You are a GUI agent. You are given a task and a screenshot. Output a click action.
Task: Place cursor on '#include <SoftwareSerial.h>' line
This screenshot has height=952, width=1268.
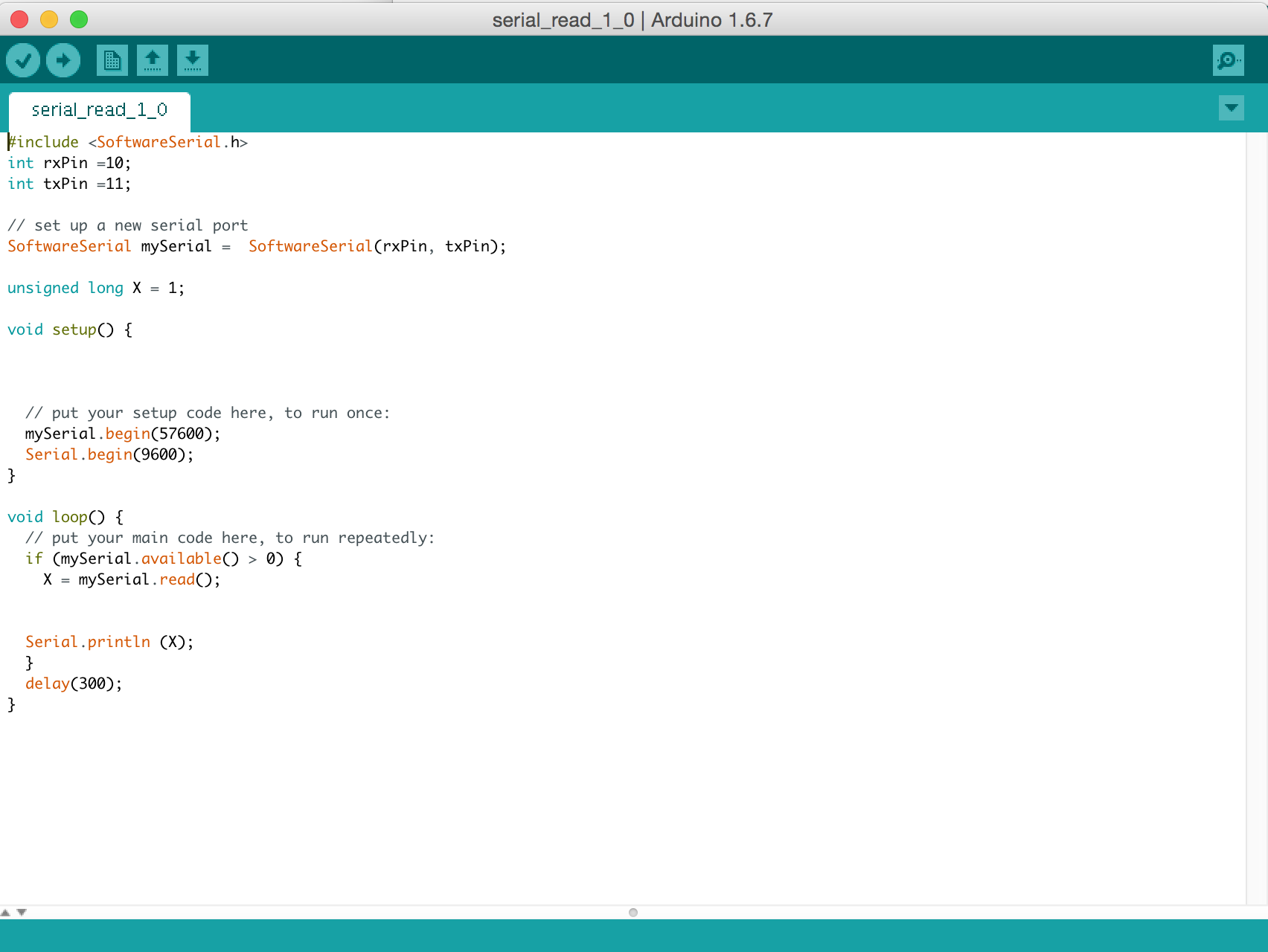pyautogui.click(x=128, y=142)
